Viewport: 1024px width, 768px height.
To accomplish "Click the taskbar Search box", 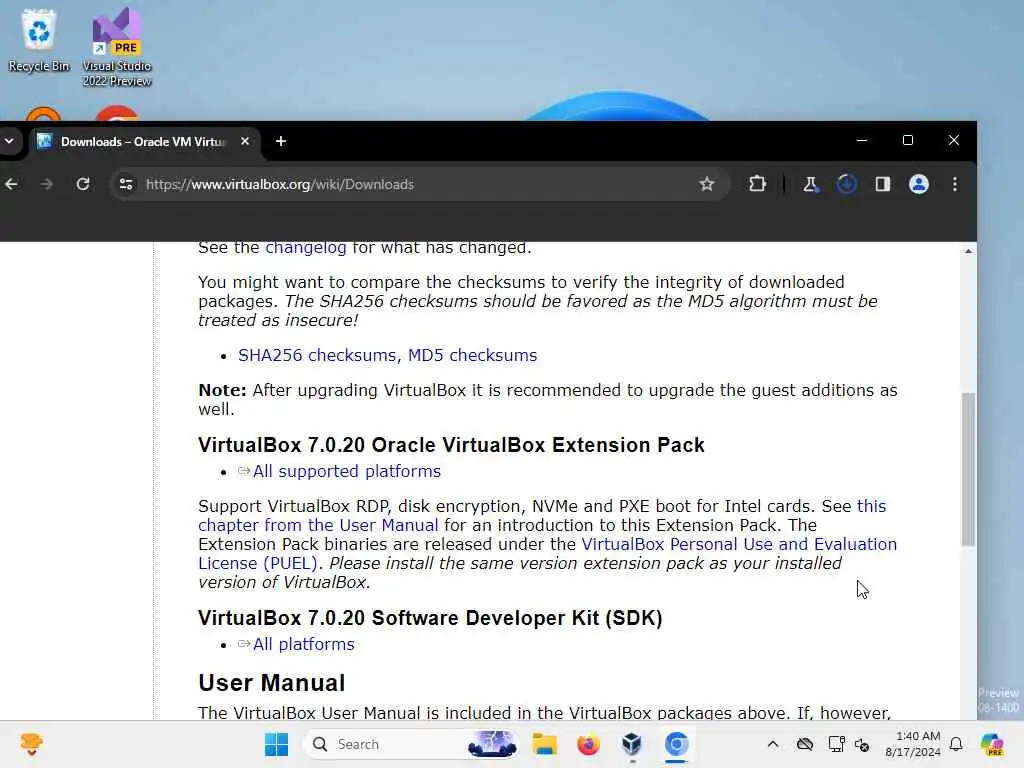I will tap(411, 744).
